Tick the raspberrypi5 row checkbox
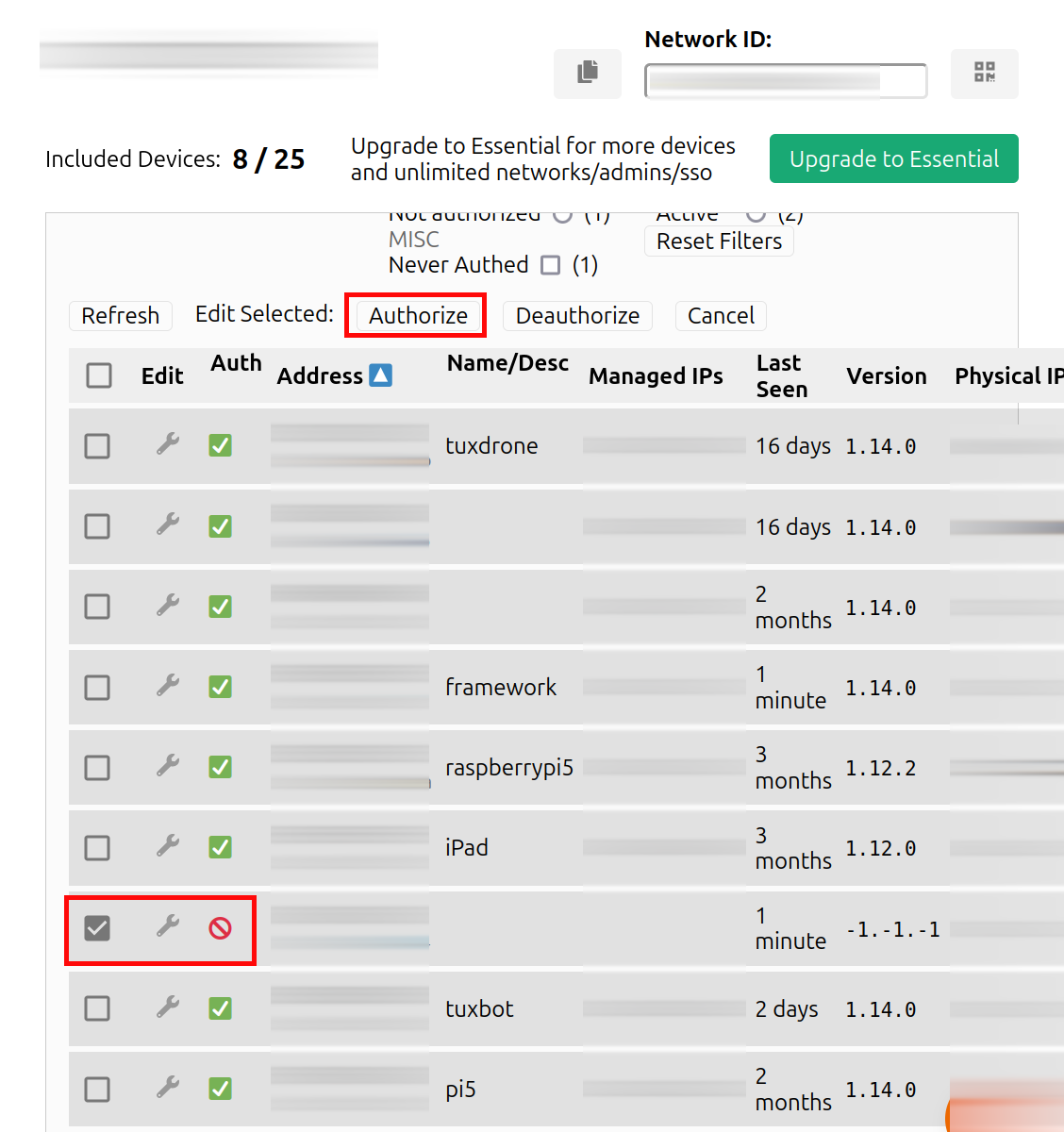1064x1132 pixels. pos(97,767)
